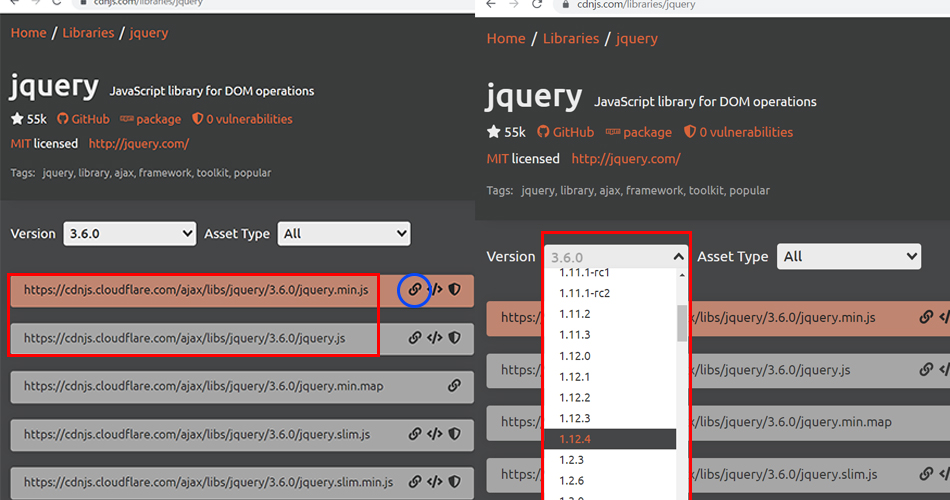Open jquery breadcrumb link, left window
This screenshot has height=500, width=950.
pyautogui.click(x=148, y=33)
